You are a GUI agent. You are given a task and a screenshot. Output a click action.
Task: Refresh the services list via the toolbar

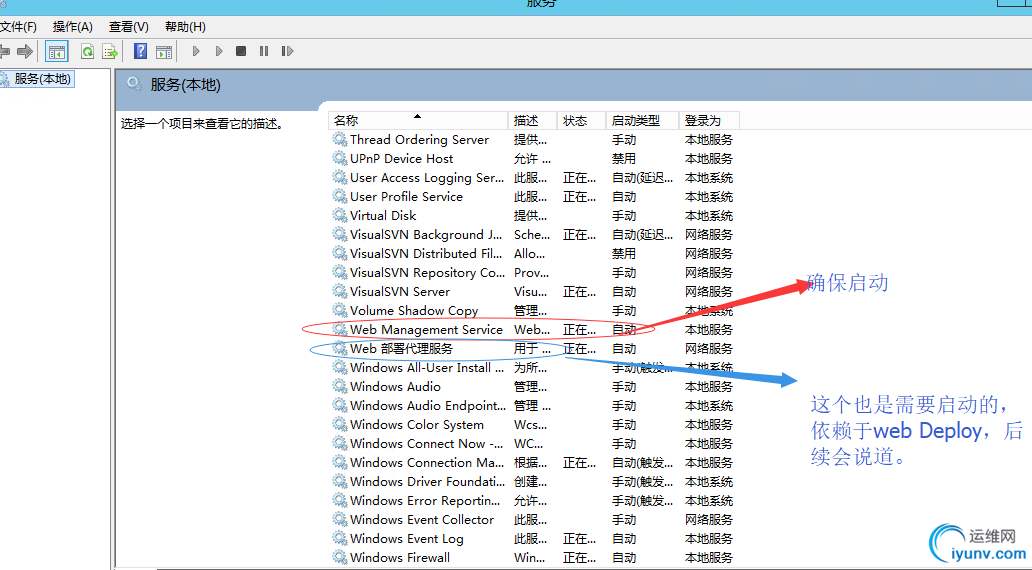point(87,51)
